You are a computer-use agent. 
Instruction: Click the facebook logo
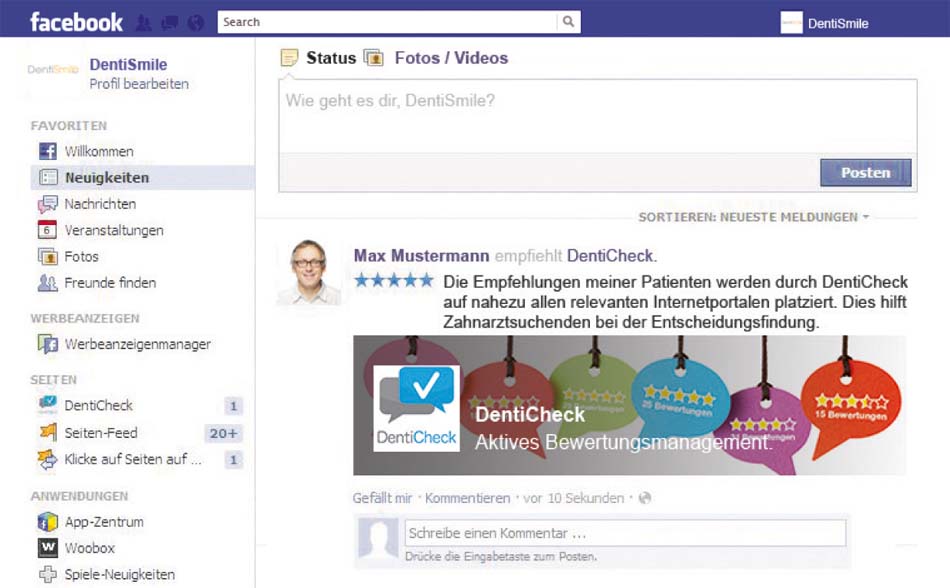76,22
